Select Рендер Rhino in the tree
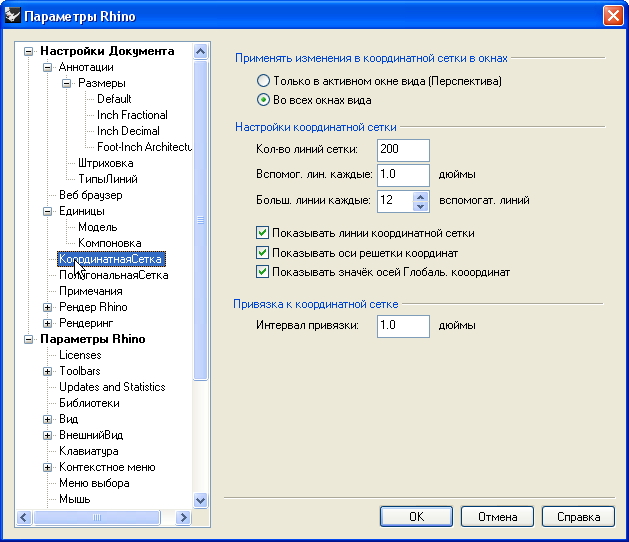 (93, 307)
